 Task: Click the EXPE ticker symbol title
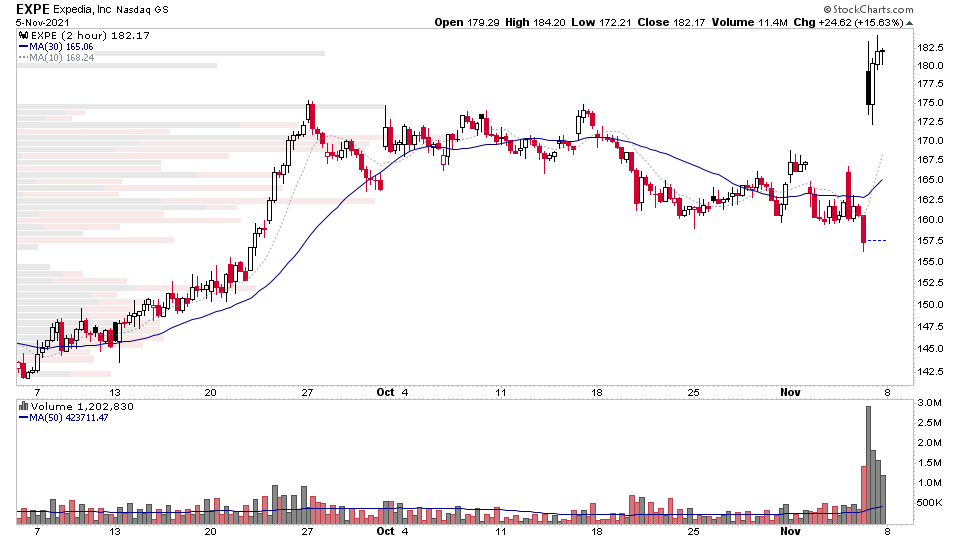tap(32, 9)
